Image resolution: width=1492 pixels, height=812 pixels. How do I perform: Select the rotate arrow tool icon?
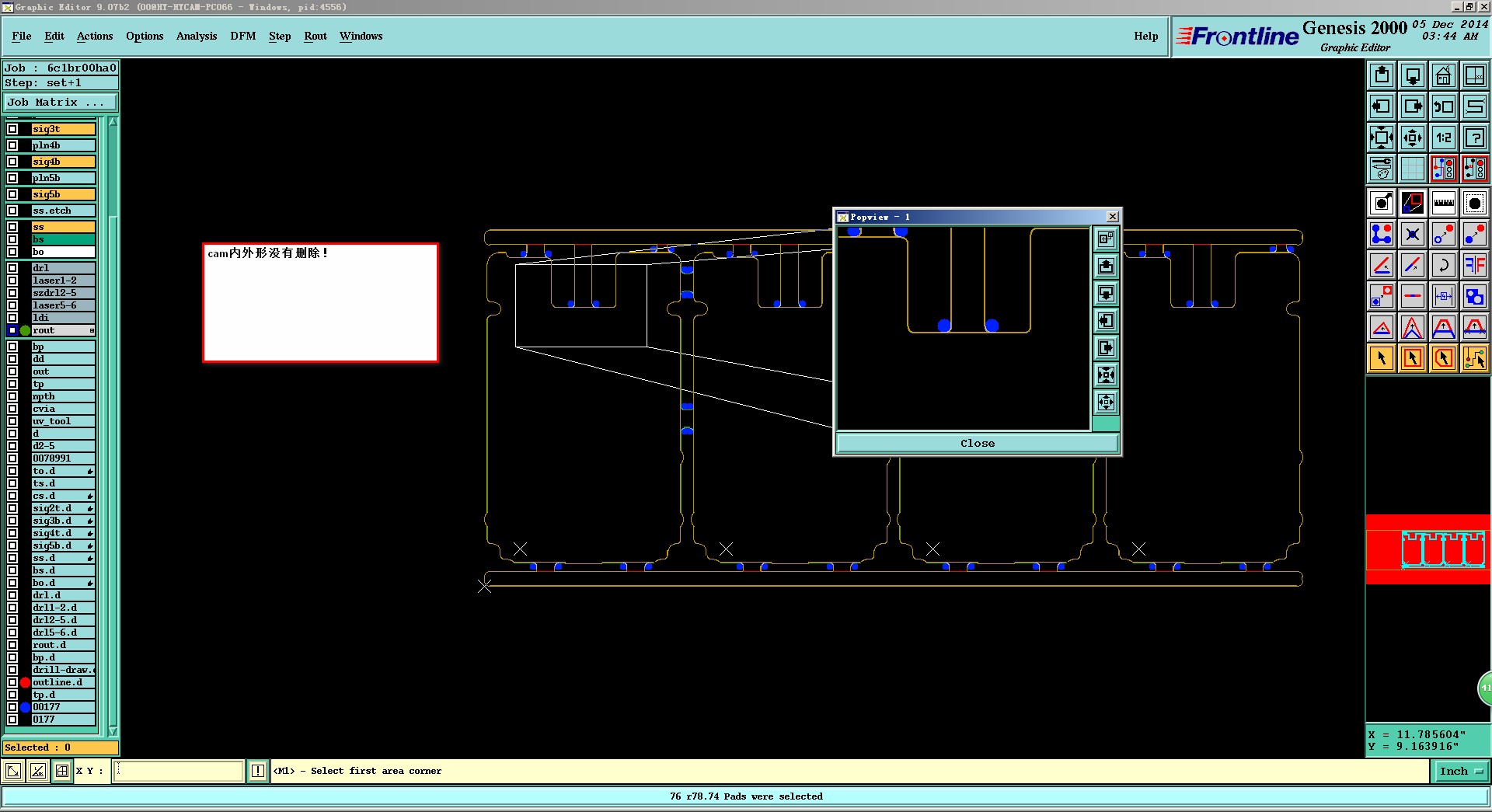click(x=1444, y=265)
